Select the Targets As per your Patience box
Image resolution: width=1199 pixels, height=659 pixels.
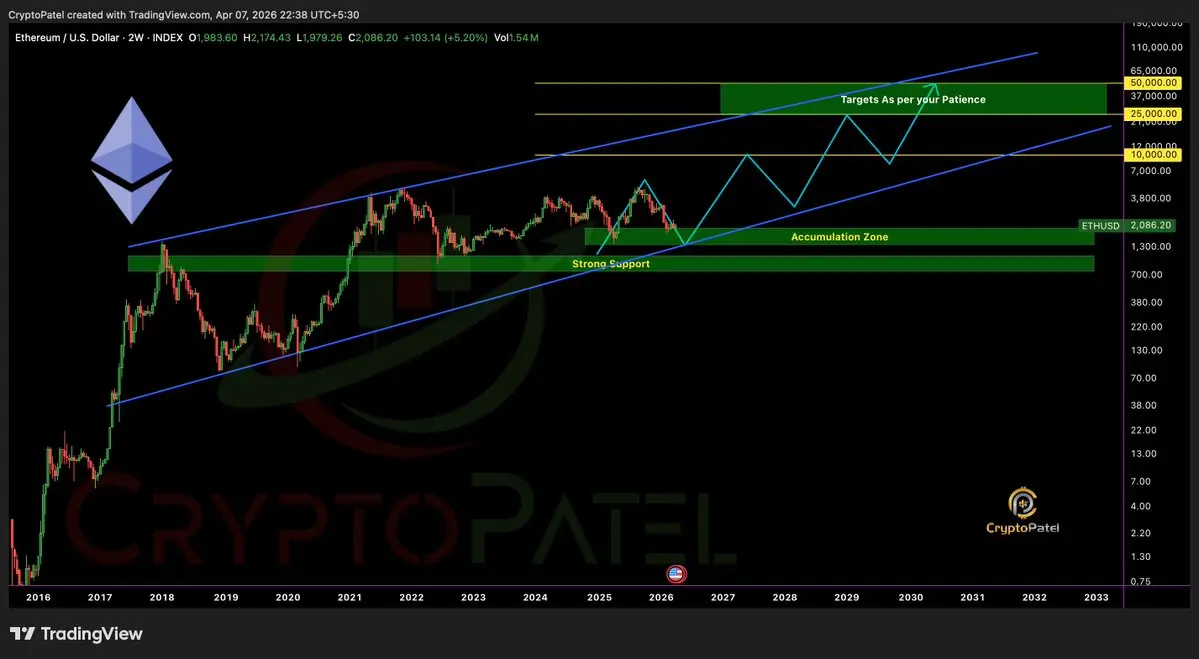click(913, 99)
